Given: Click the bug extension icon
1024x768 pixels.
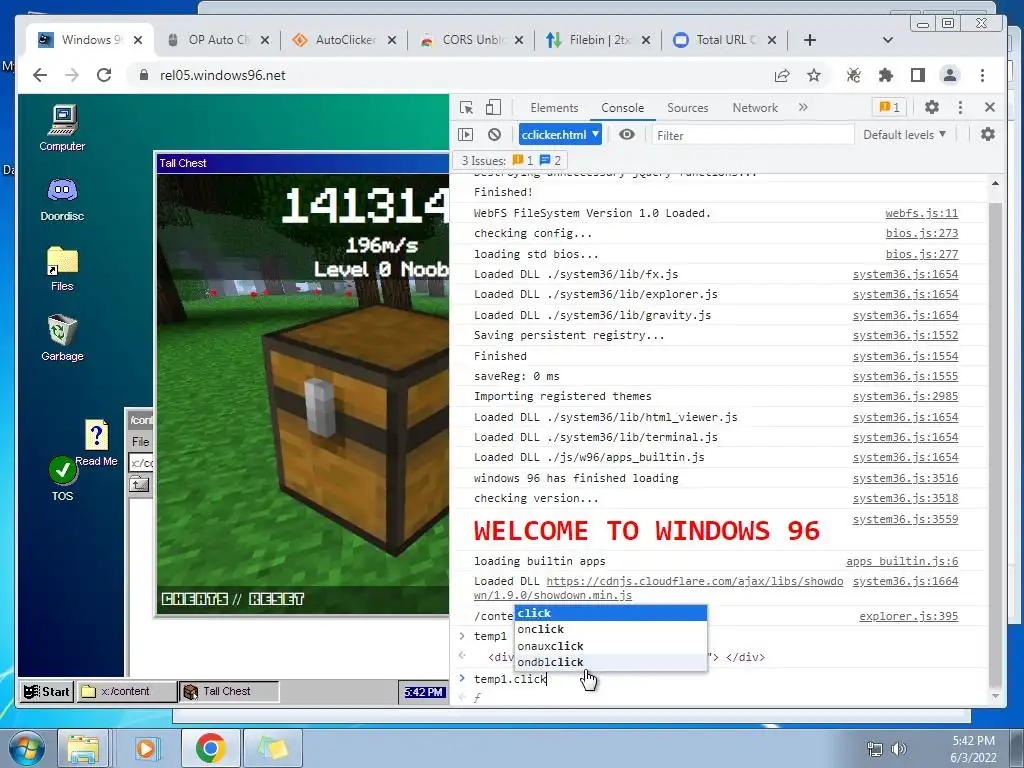Looking at the screenshot, I should (x=853, y=75).
